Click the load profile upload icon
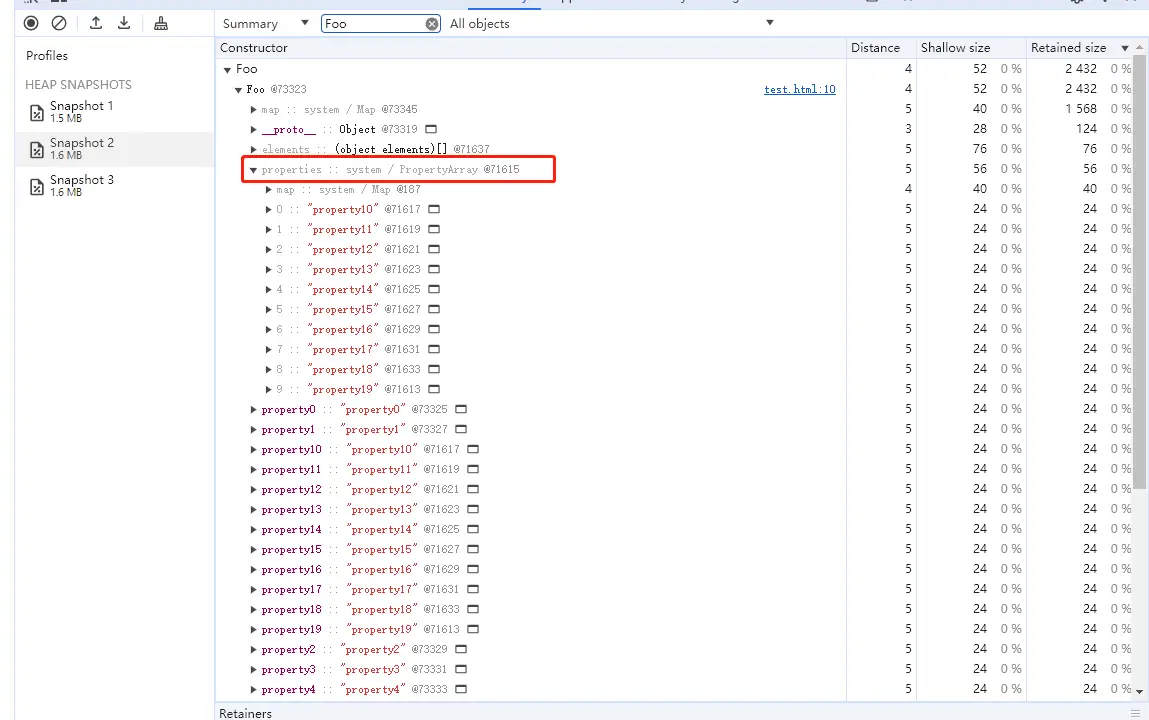 click(x=96, y=23)
